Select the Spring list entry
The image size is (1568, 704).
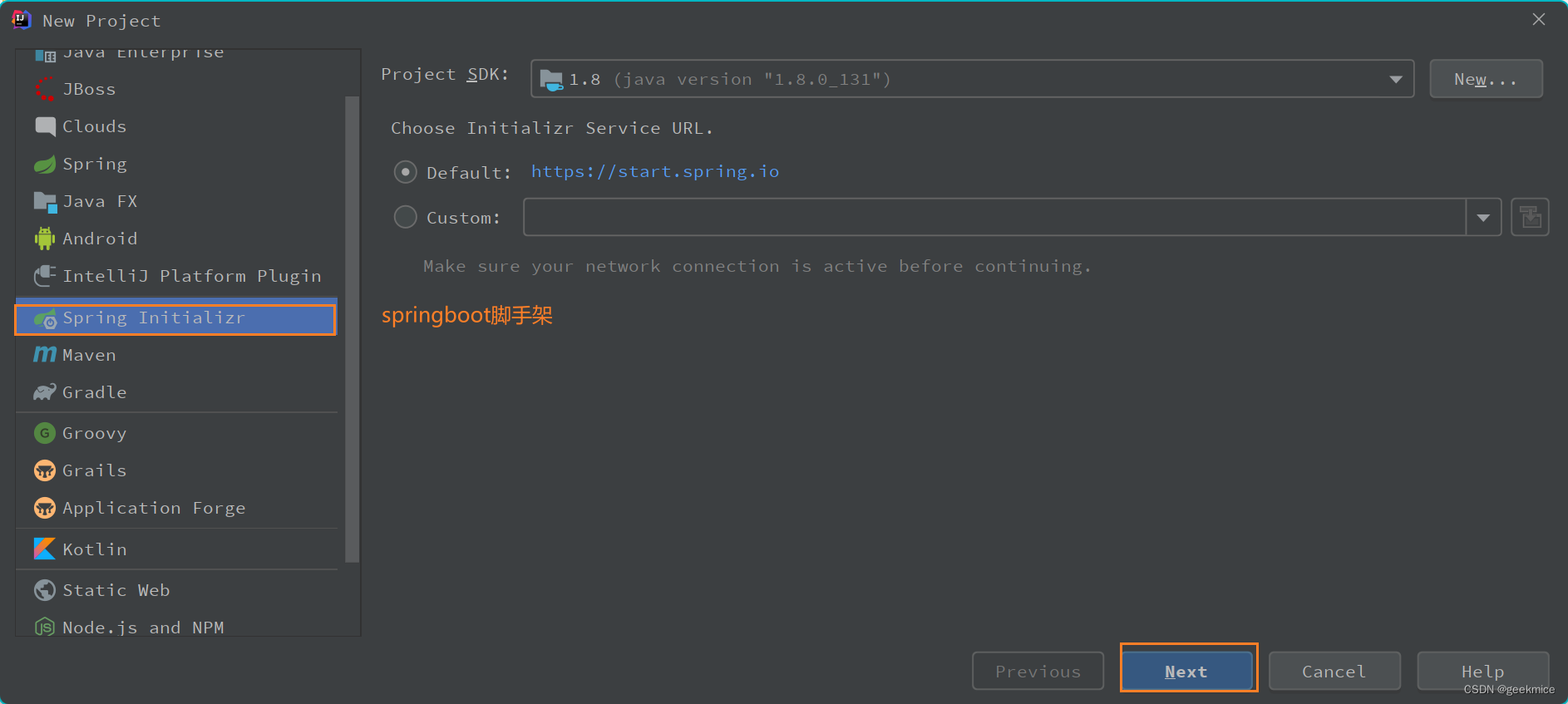click(x=176, y=164)
